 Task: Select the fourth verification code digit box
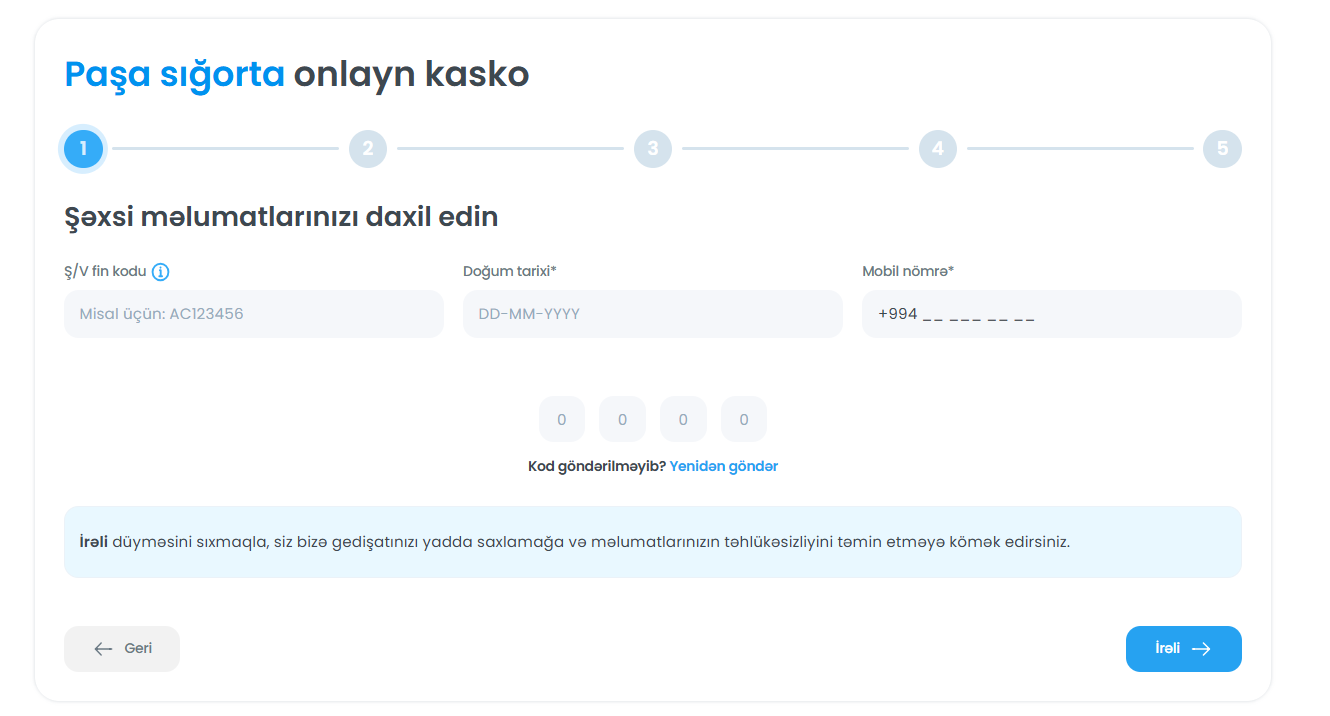pyautogui.click(x=744, y=420)
